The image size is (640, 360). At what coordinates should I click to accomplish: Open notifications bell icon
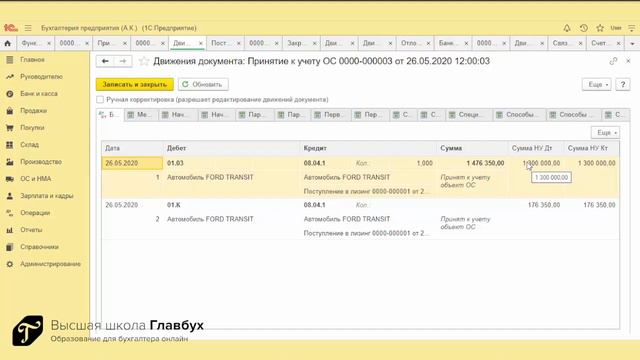coord(567,28)
